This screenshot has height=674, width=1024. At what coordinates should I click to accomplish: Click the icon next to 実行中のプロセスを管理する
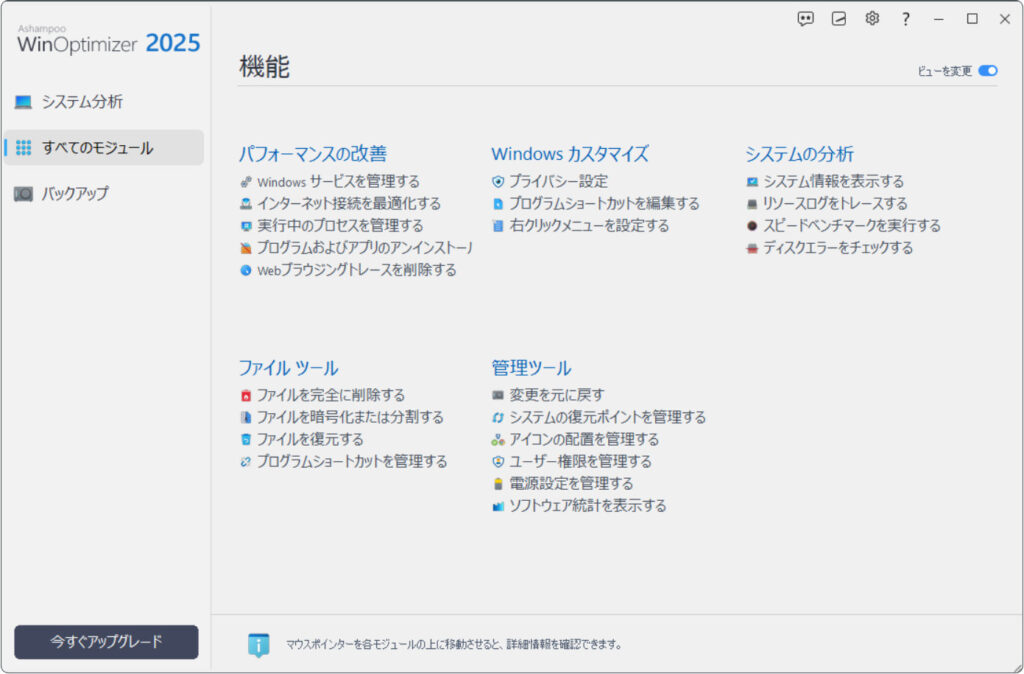click(x=246, y=226)
